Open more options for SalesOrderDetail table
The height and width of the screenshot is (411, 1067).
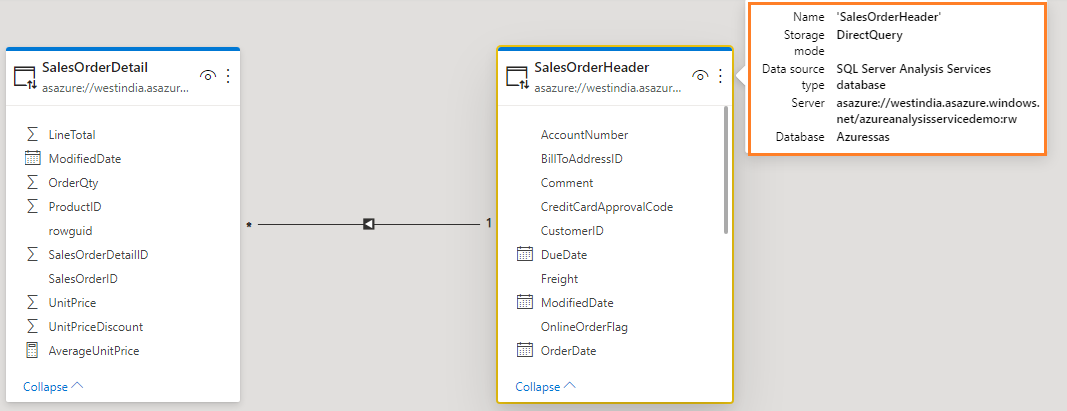[x=228, y=76]
